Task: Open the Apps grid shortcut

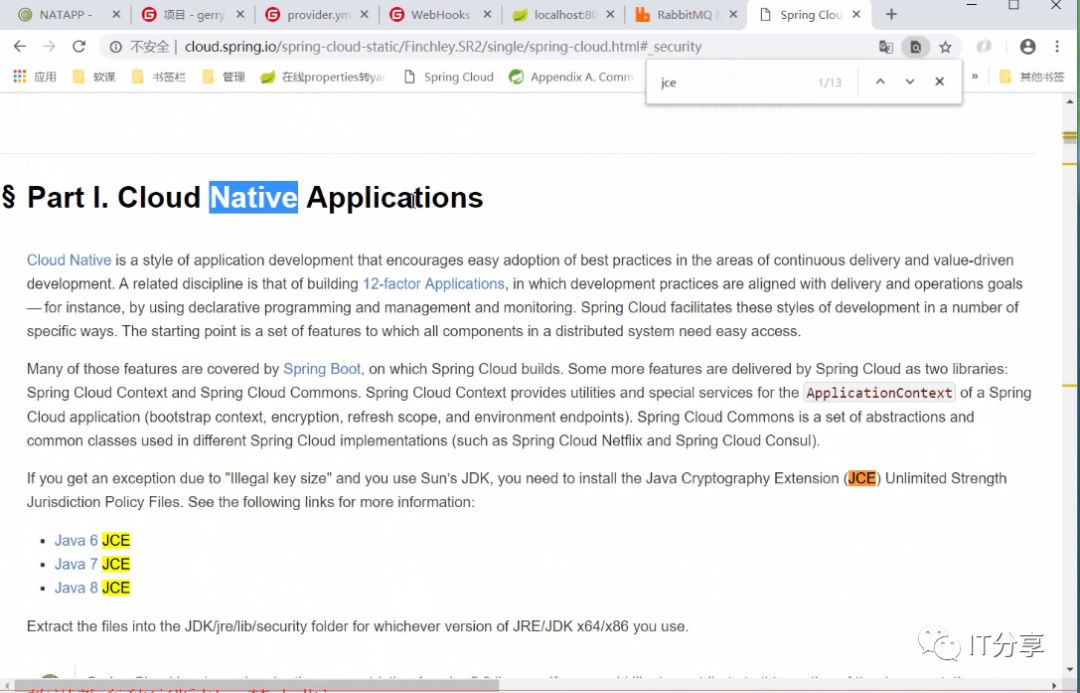Action: 19,76
